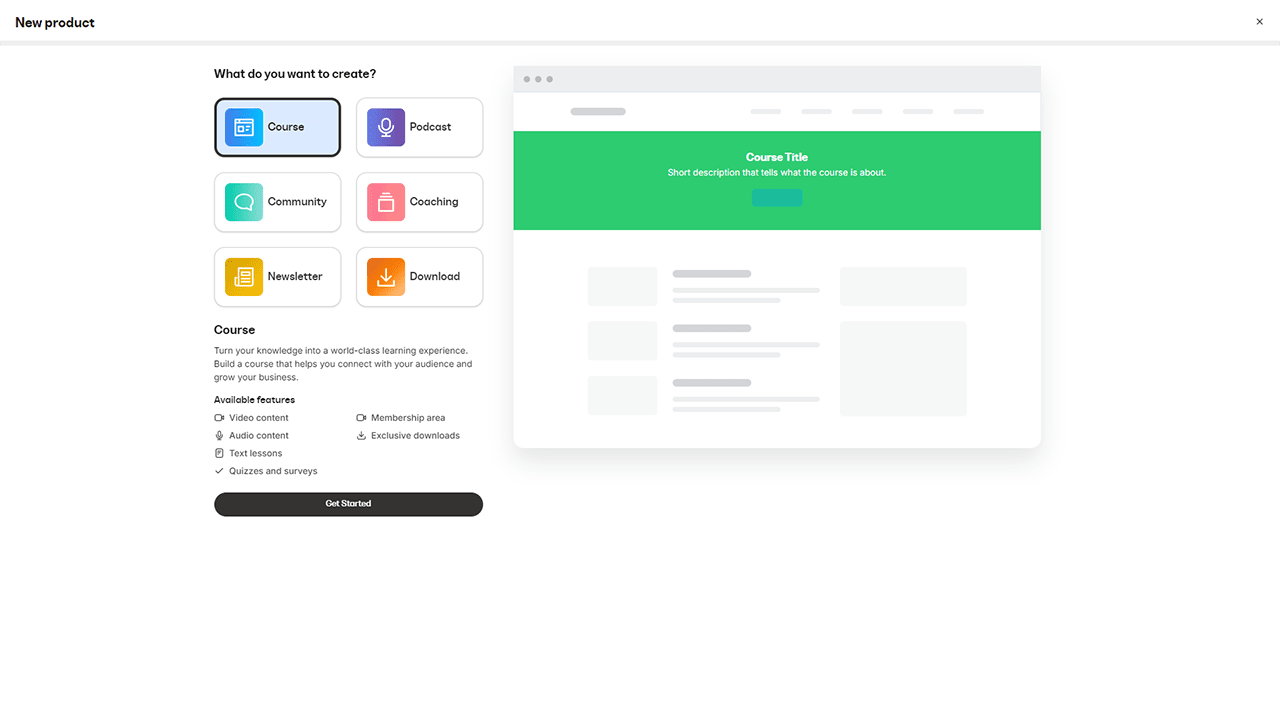
Task: Click the teal Community chat bubble icon
Action: [244, 202]
